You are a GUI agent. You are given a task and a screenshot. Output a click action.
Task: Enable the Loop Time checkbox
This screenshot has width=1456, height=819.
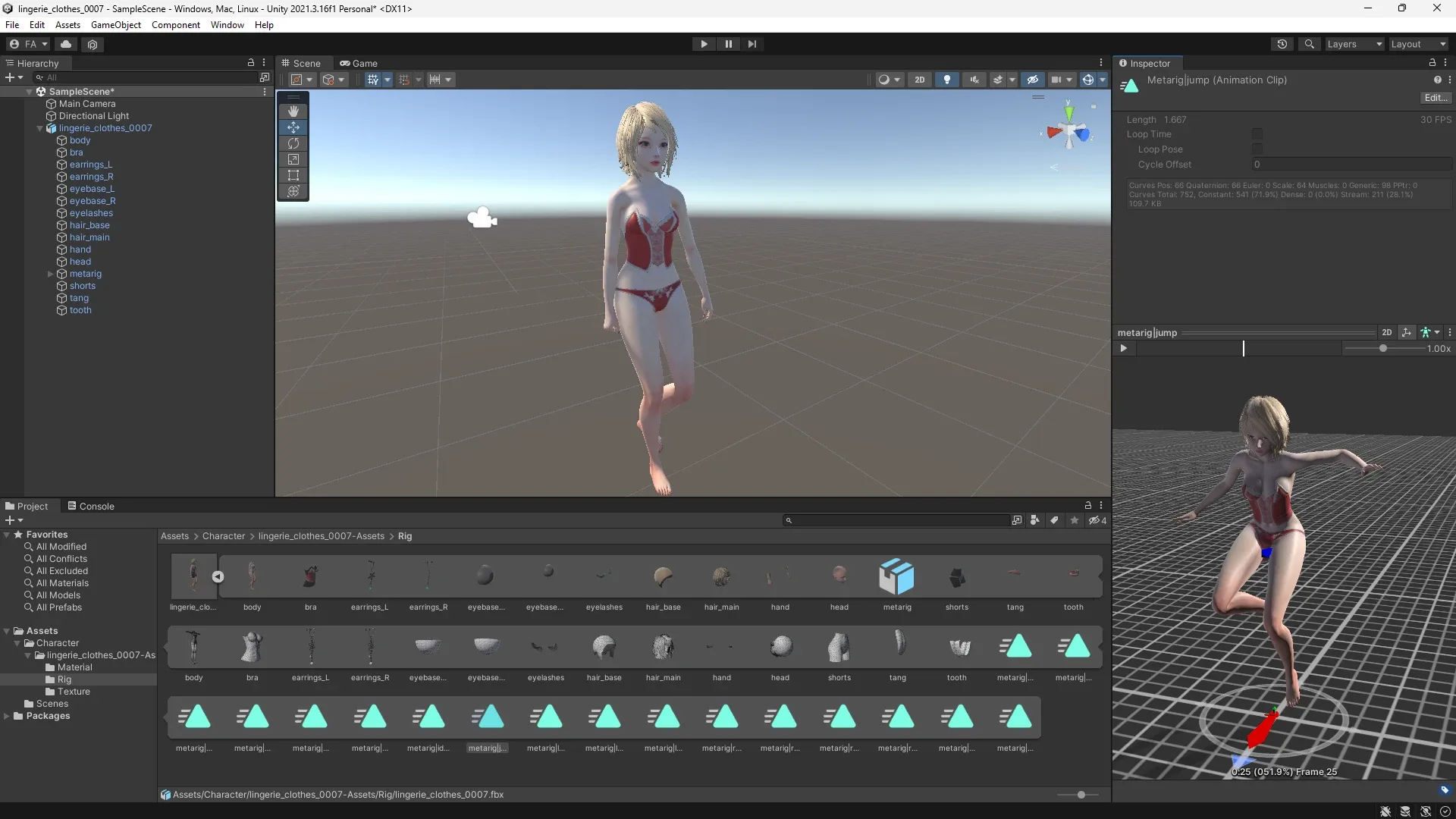pos(1257,133)
